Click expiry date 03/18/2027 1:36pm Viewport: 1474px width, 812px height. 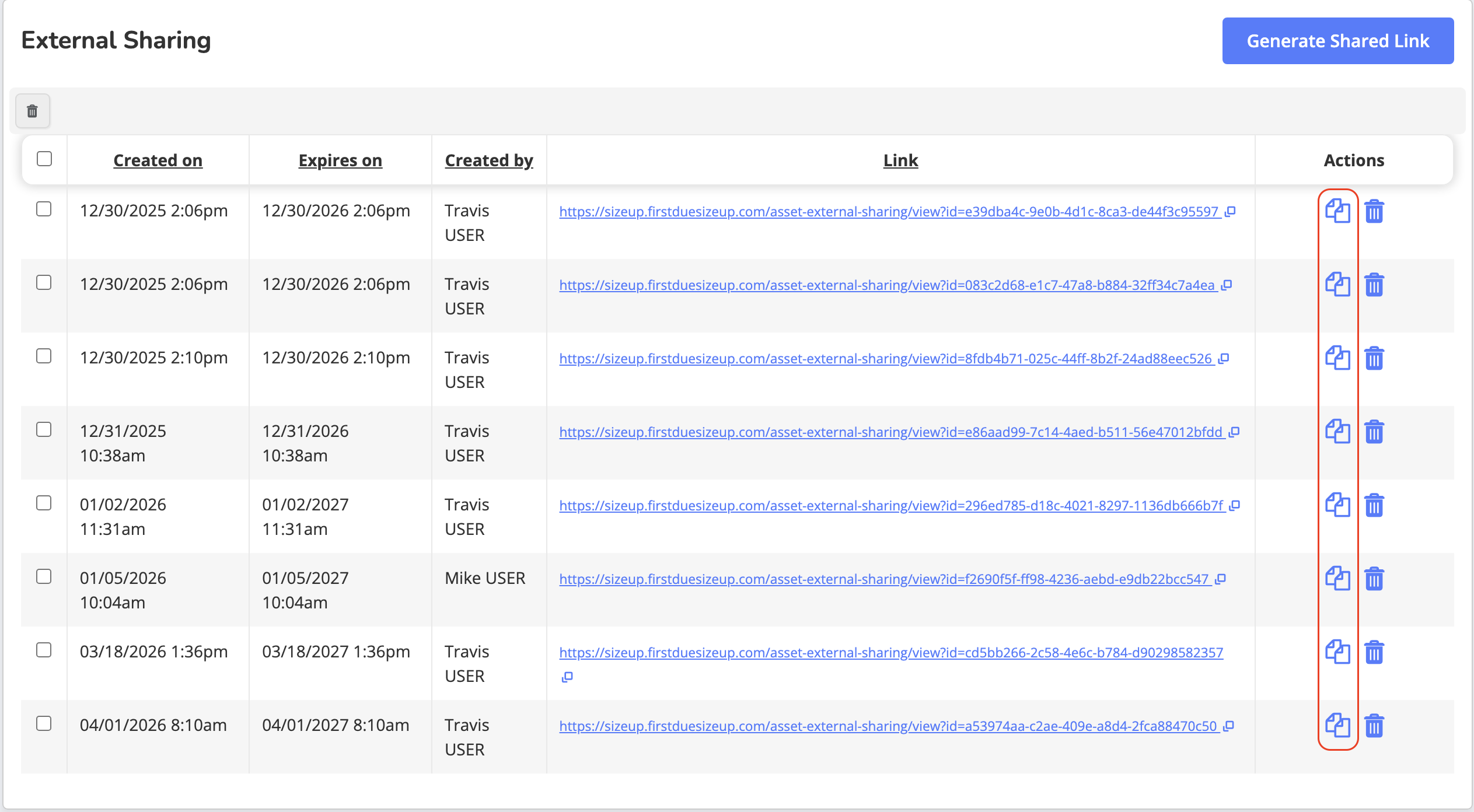click(x=336, y=652)
